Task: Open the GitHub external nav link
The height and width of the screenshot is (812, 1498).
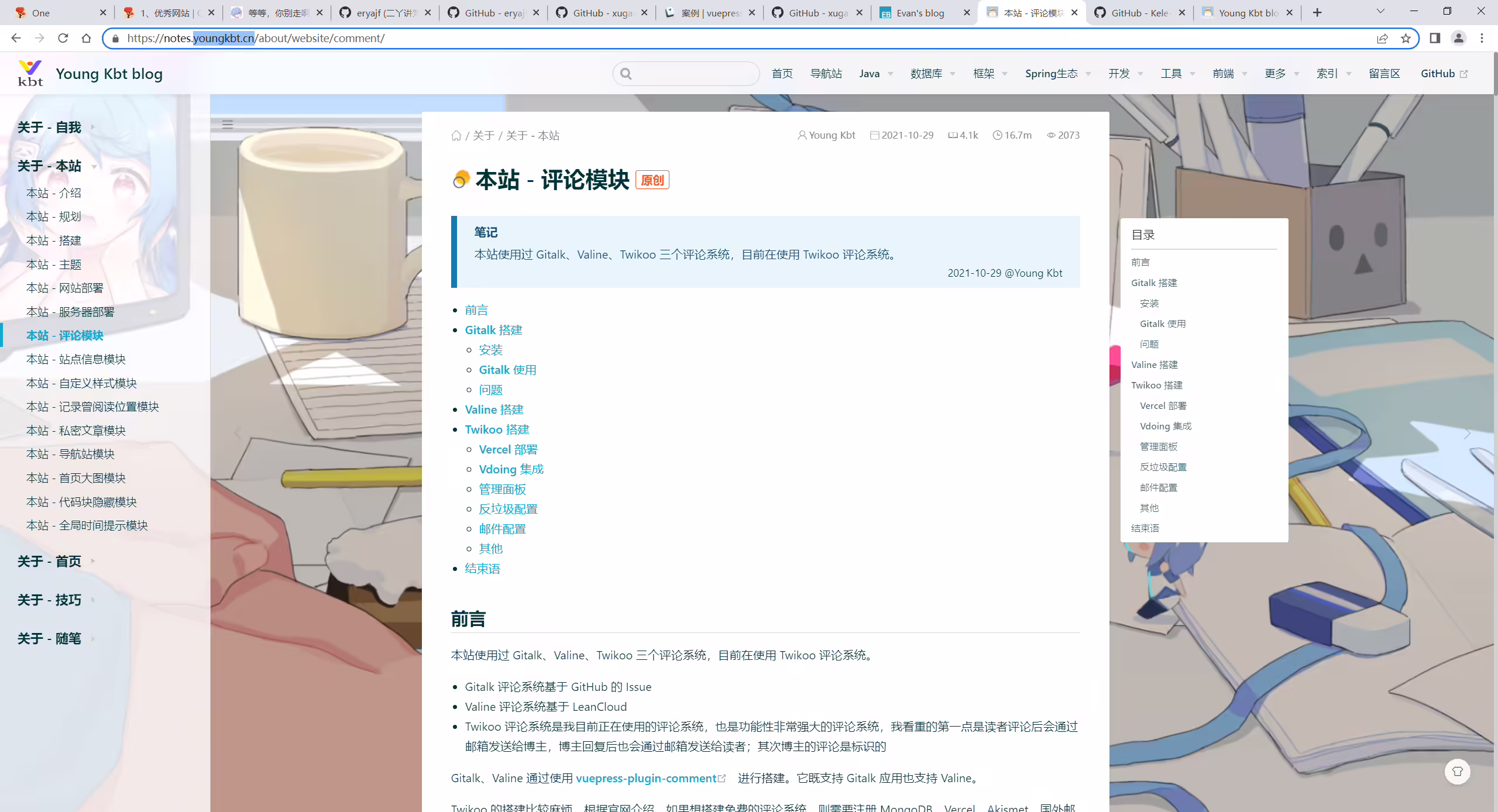Action: pos(1444,74)
